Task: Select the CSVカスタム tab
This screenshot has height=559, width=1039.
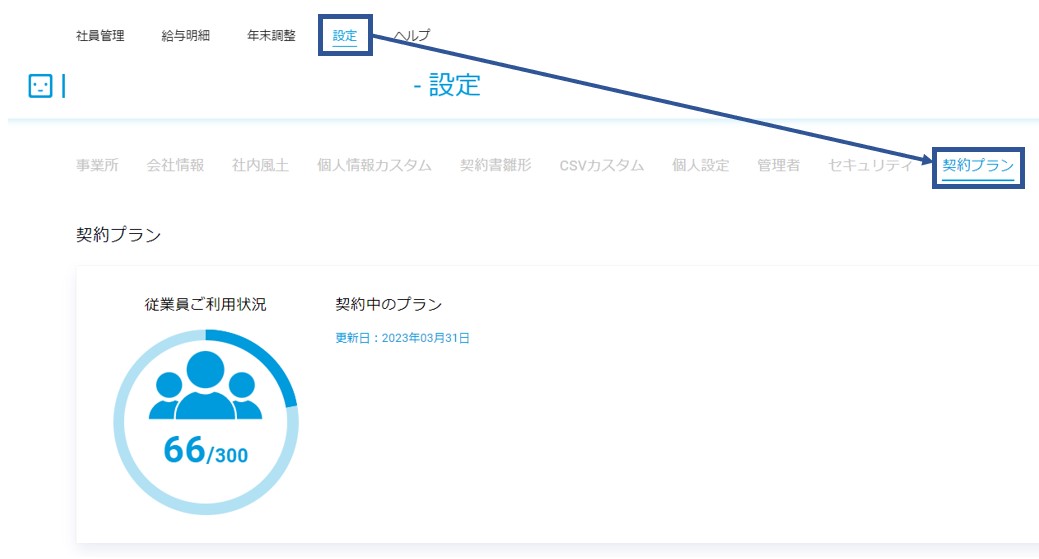Action: point(602,166)
